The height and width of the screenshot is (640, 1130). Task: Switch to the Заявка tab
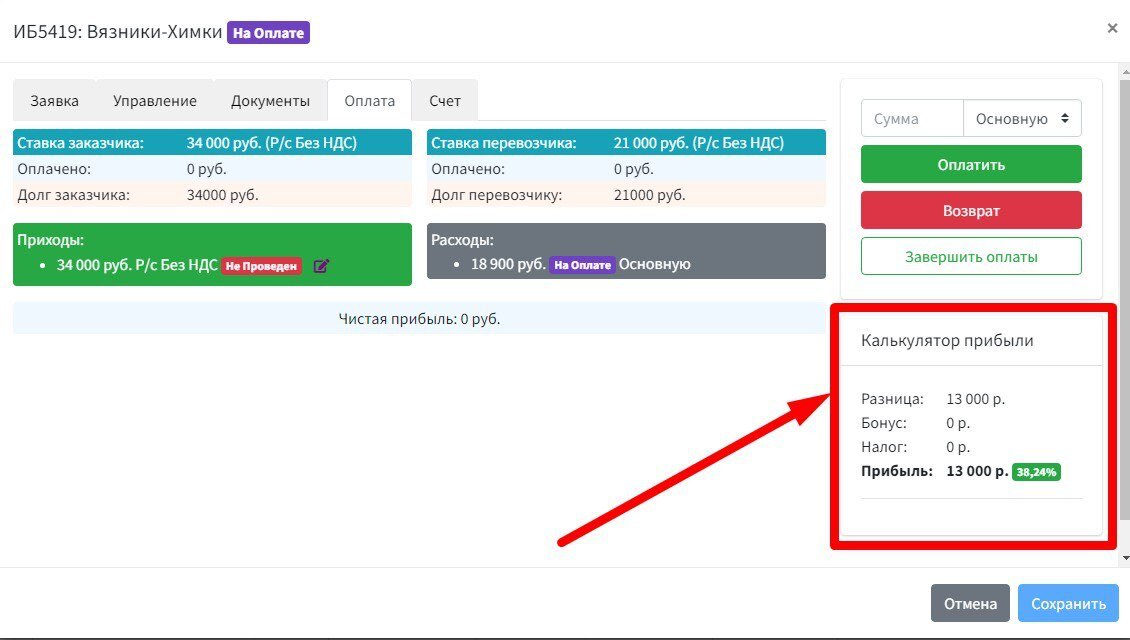click(54, 101)
